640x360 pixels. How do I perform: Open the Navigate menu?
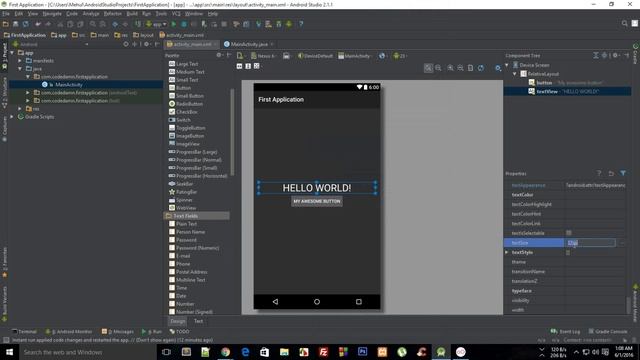point(52,14)
